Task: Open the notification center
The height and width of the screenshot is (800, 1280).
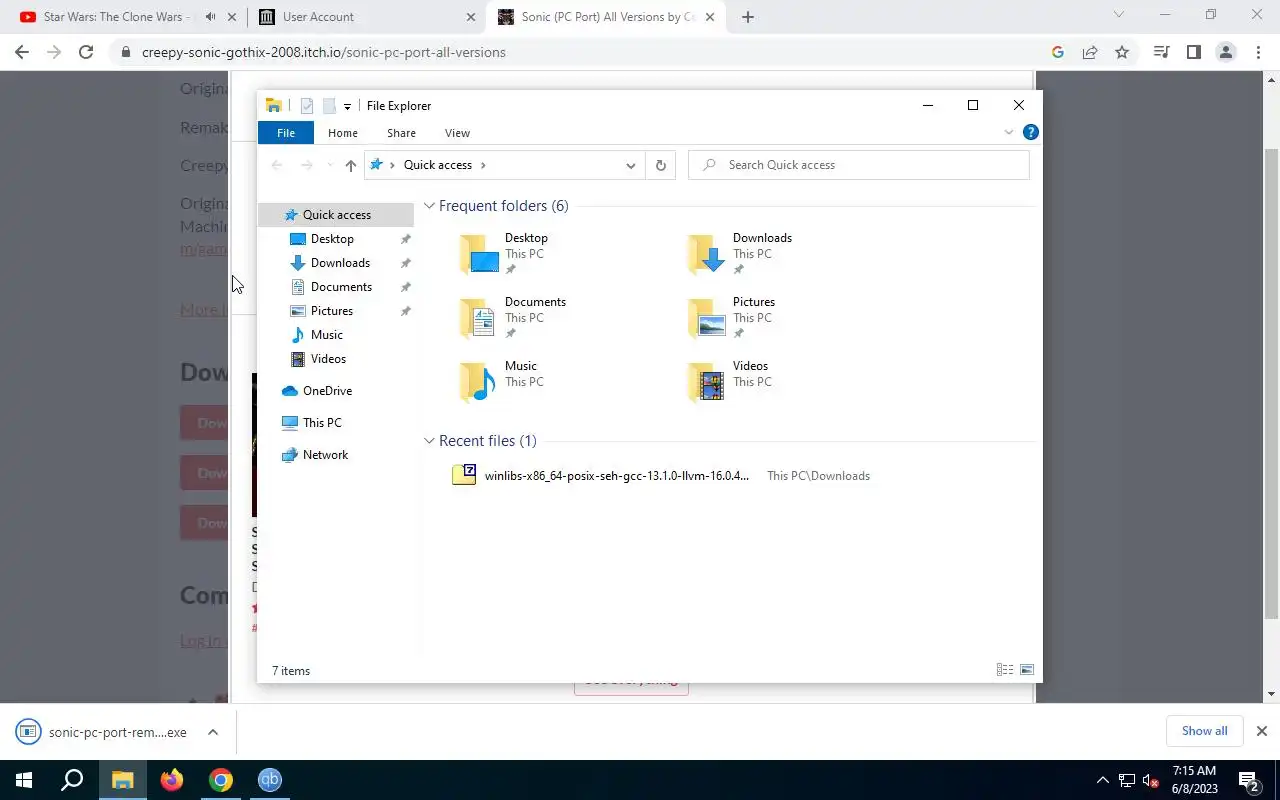Action: (1249, 780)
